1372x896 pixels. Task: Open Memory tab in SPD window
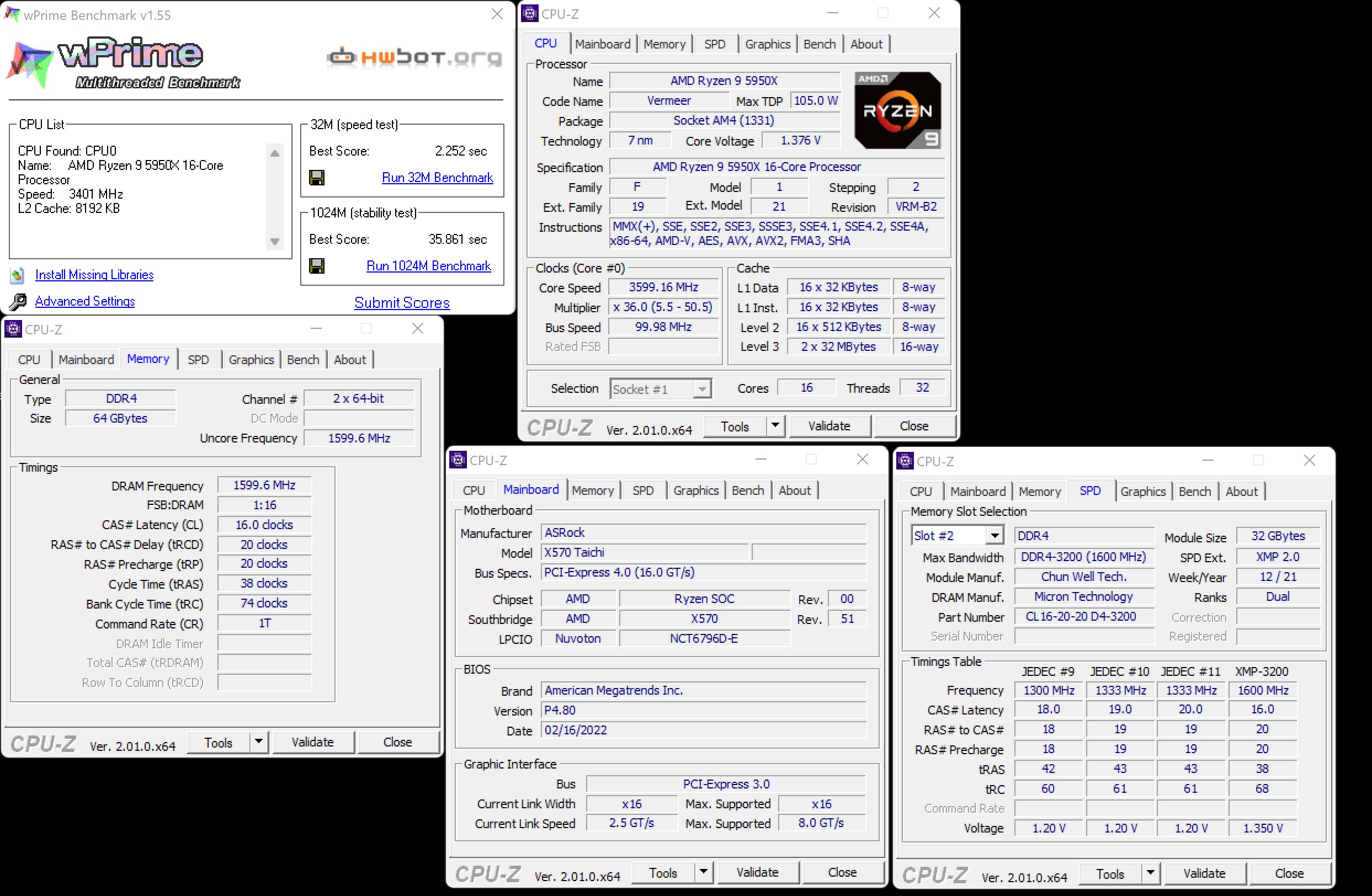point(1039,492)
